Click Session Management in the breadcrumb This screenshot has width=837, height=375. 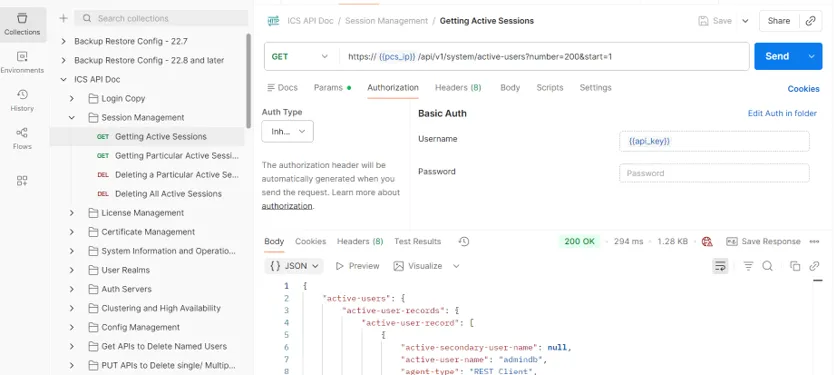click(386, 21)
